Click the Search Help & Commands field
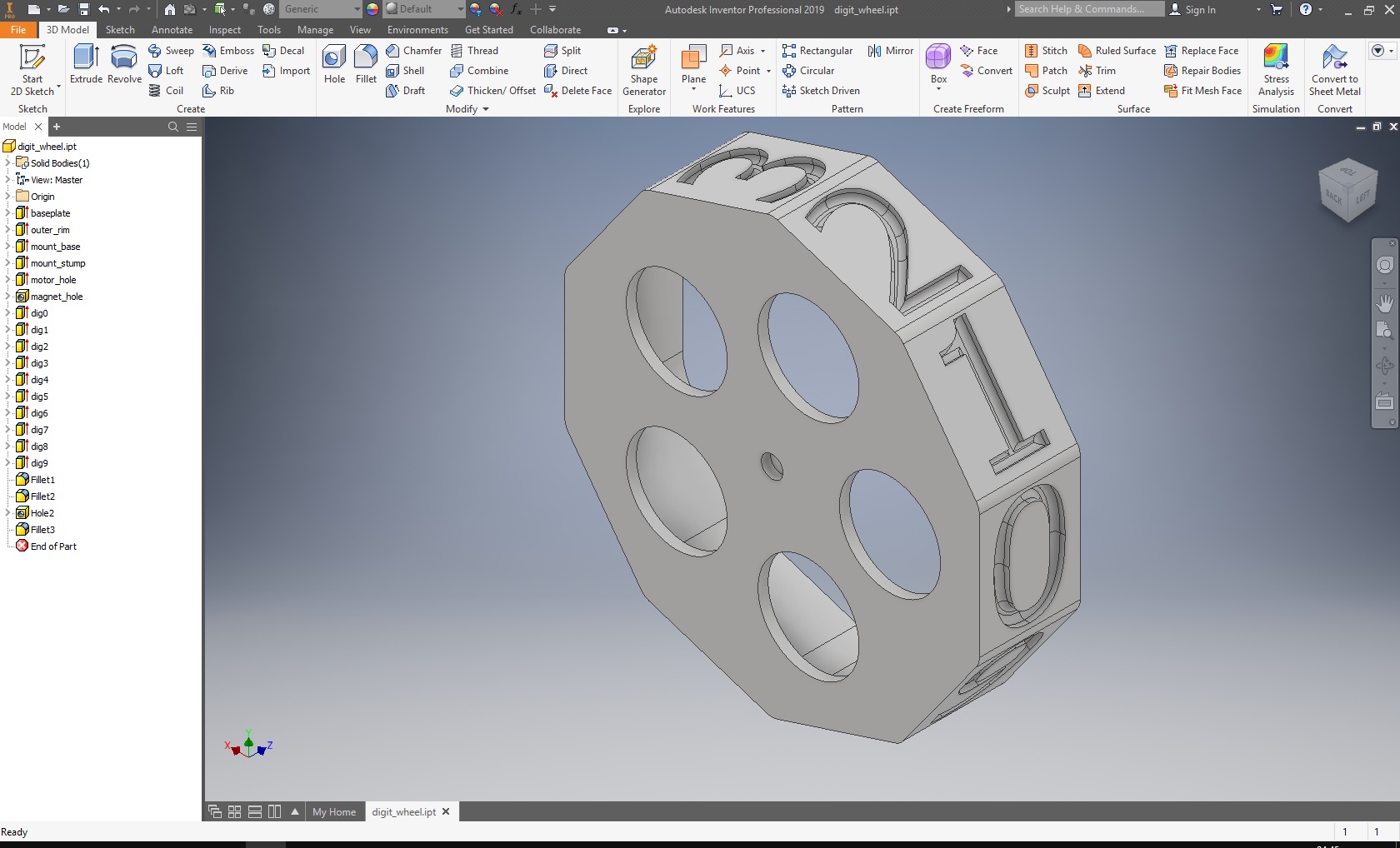The height and width of the screenshot is (848, 1400). click(1090, 9)
